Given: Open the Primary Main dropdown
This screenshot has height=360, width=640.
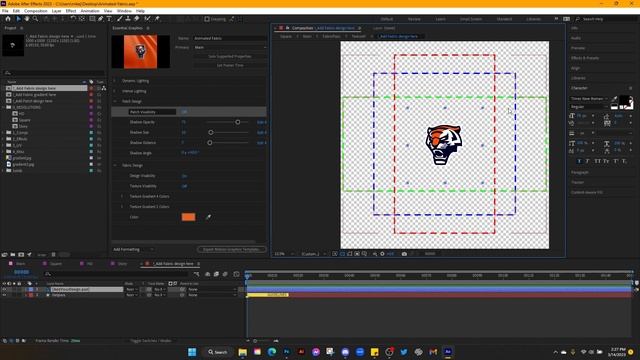Looking at the screenshot, I should pos(229,47).
